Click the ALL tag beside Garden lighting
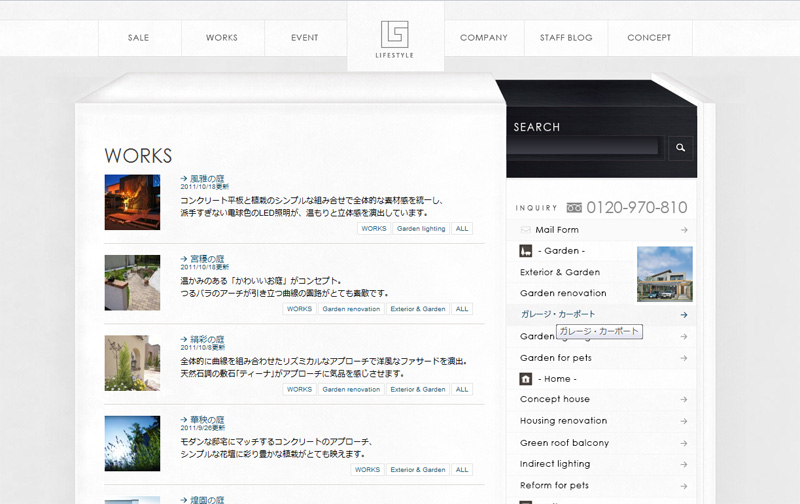The height and width of the screenshot is (504, 800). point(462,229)
